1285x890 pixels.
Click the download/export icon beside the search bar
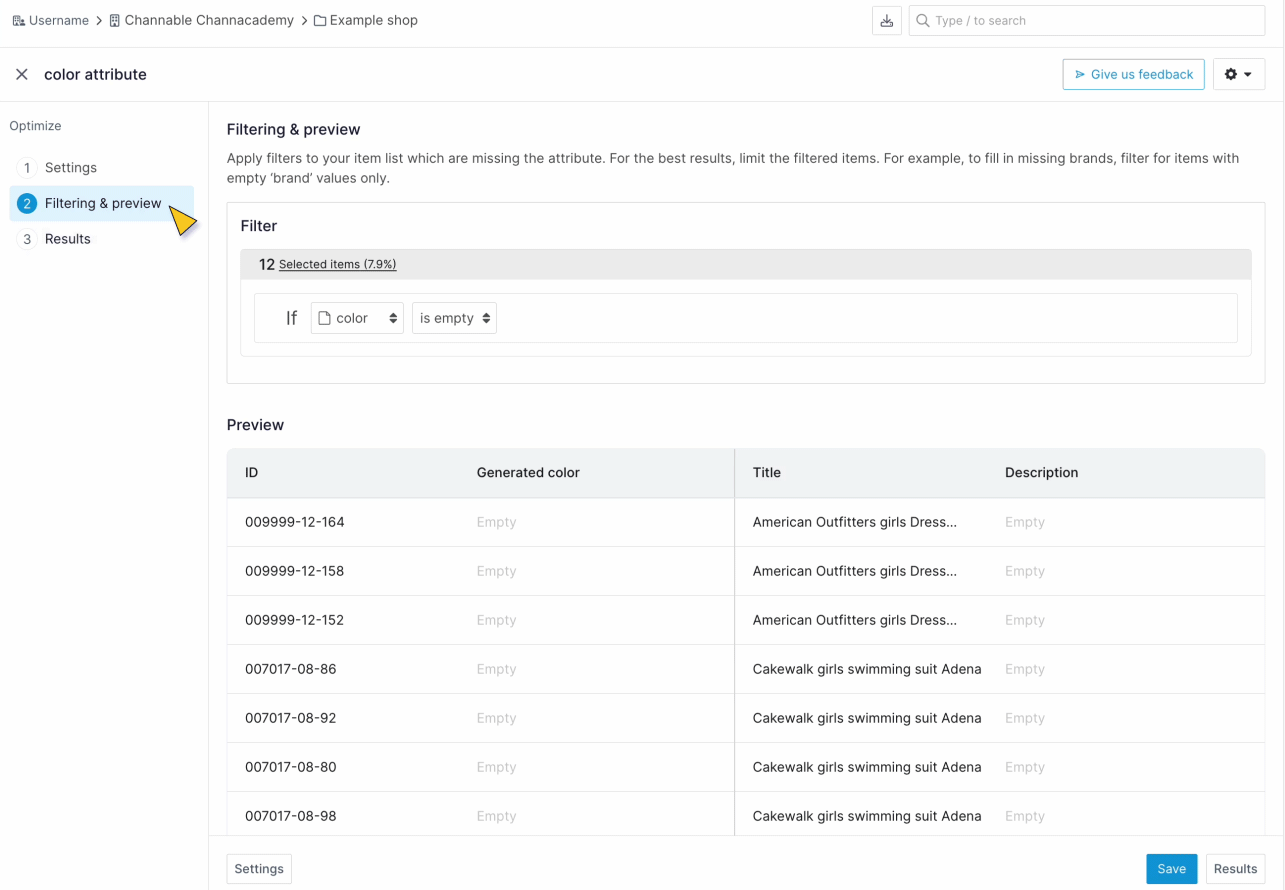point(886,20)
